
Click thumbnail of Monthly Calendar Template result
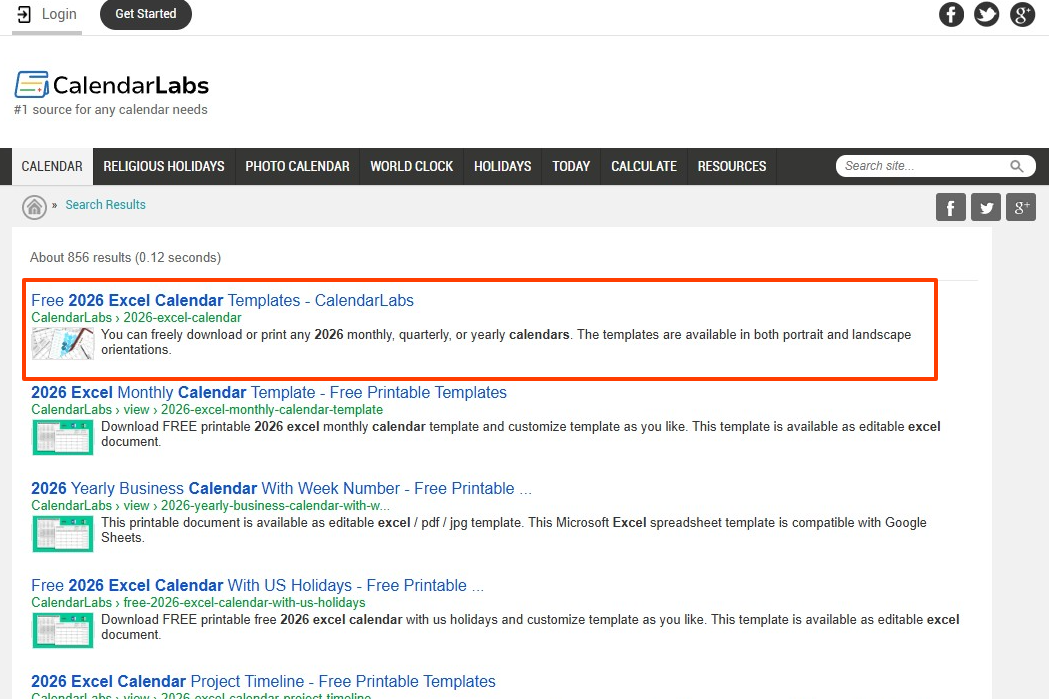pyautogui.click(x=63, y=437)
